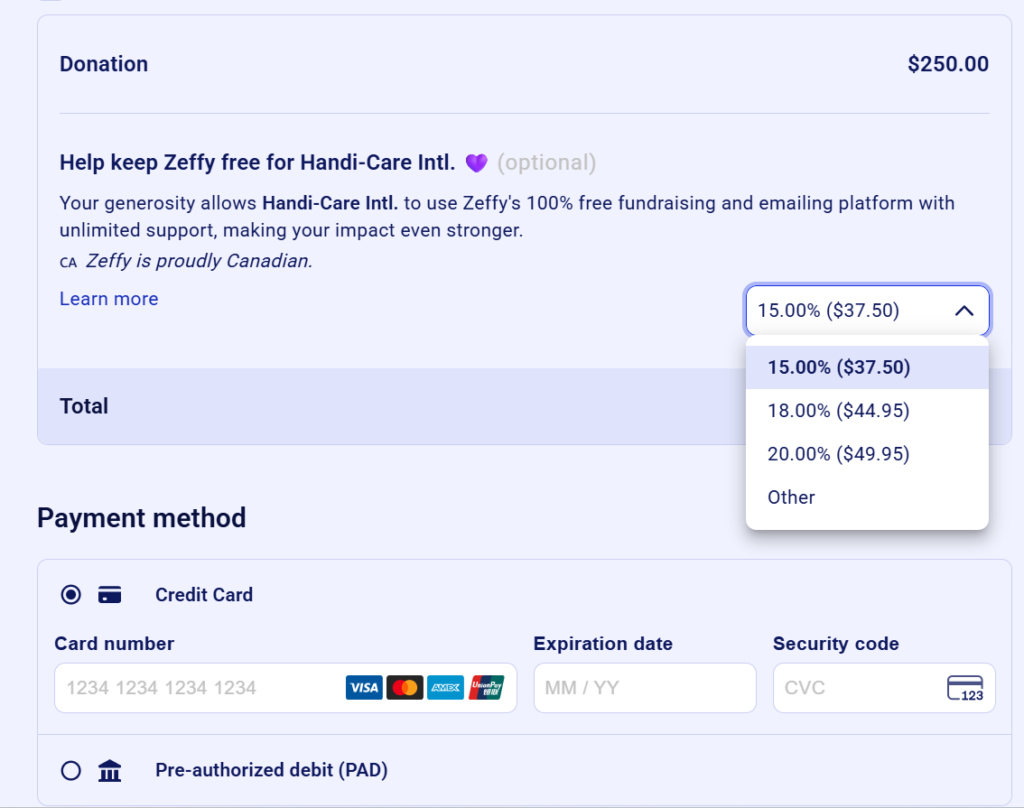
Task: Click the credit card icon beside Credit Card
Action: click(x=110, y=595)
